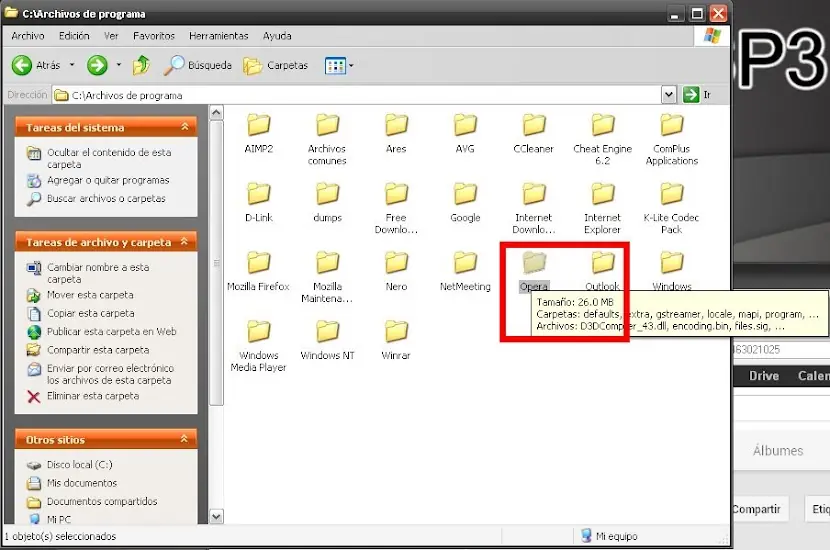The image size is (830, 550).
Task: Click Copiar esta carpeta
Action: tap(91, 313)
